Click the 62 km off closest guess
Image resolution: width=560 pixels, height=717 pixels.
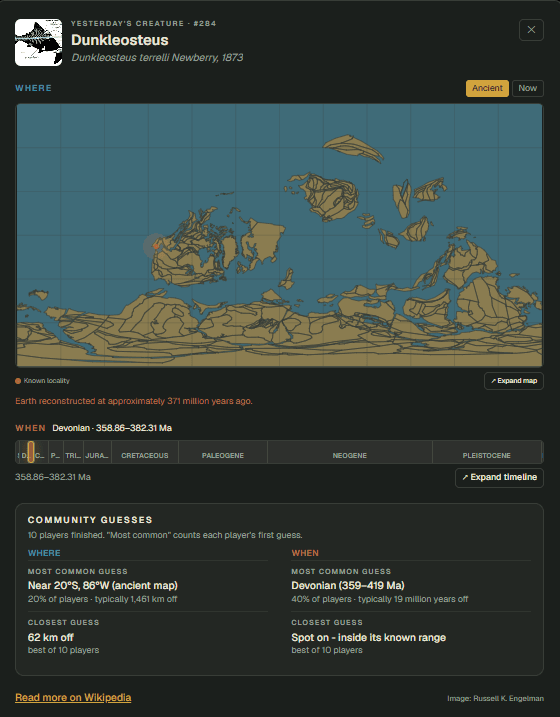tap(51, 637)
